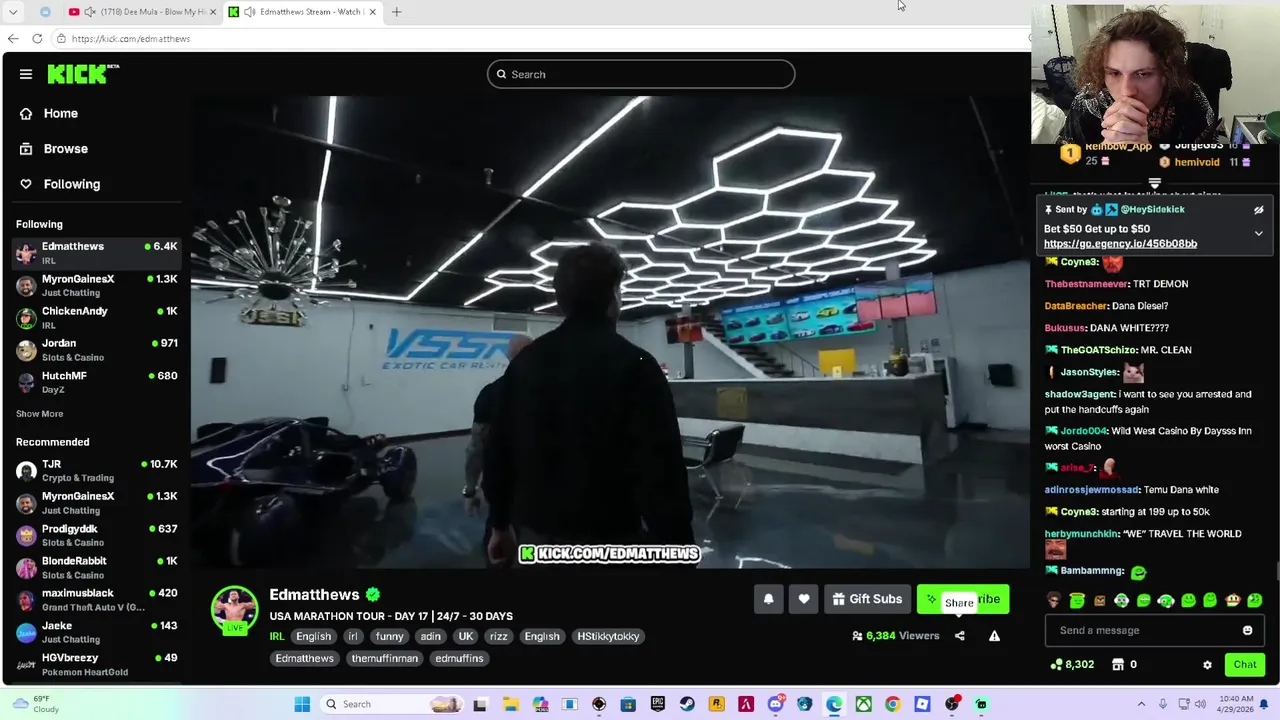Image resolution: width=1280 pixels, height=720 pixels.
Task: Open Prodigyddk recommended channel
Action: click(x=97, y=535)
